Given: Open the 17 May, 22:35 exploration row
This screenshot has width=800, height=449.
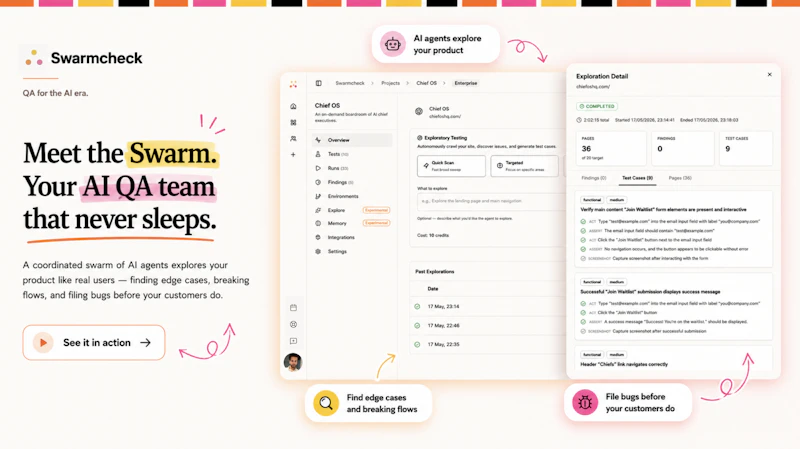Looking at the screenshot, I should coord(488,344).
